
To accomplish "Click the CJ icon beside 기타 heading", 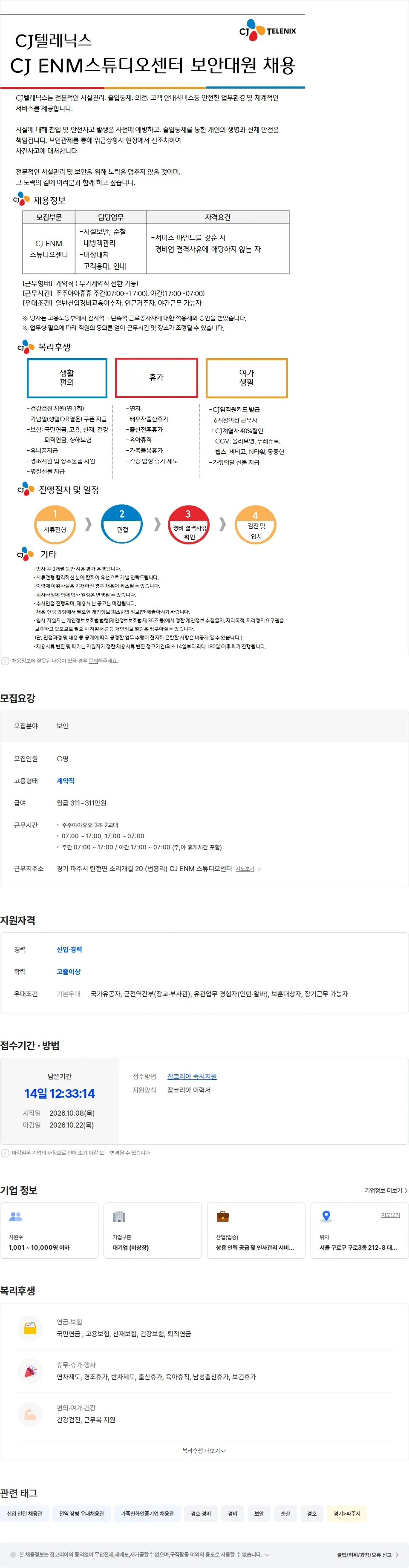I will click(x=26, y=554).
